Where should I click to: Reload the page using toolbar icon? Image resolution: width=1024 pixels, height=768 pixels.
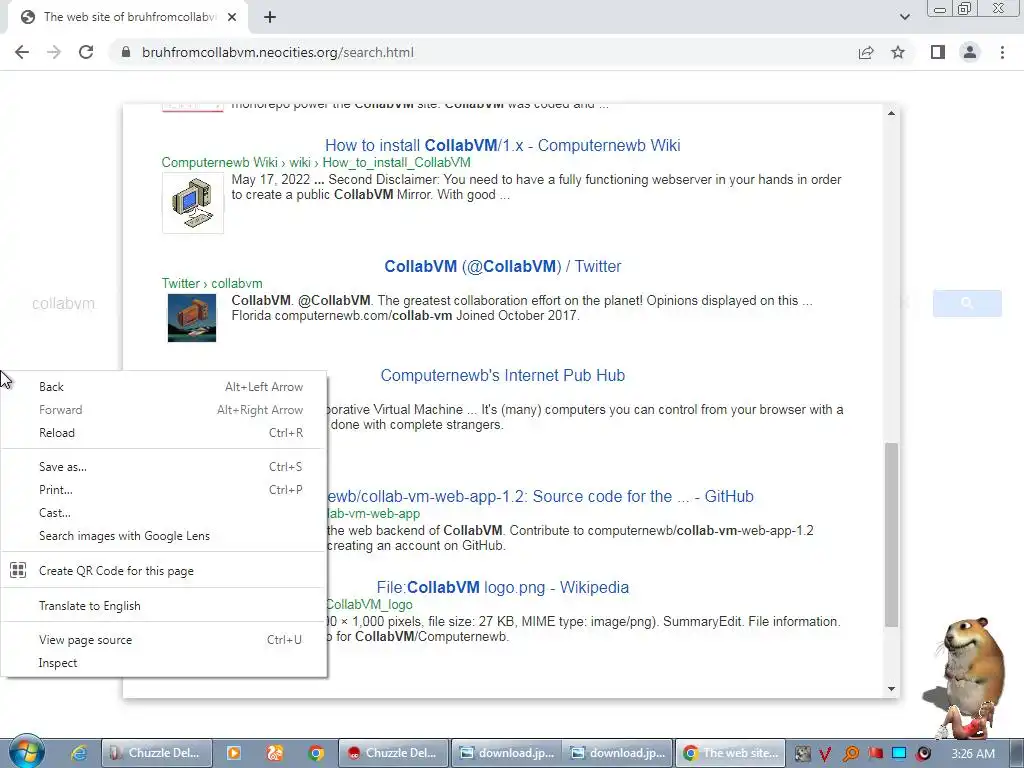(86, 52)
